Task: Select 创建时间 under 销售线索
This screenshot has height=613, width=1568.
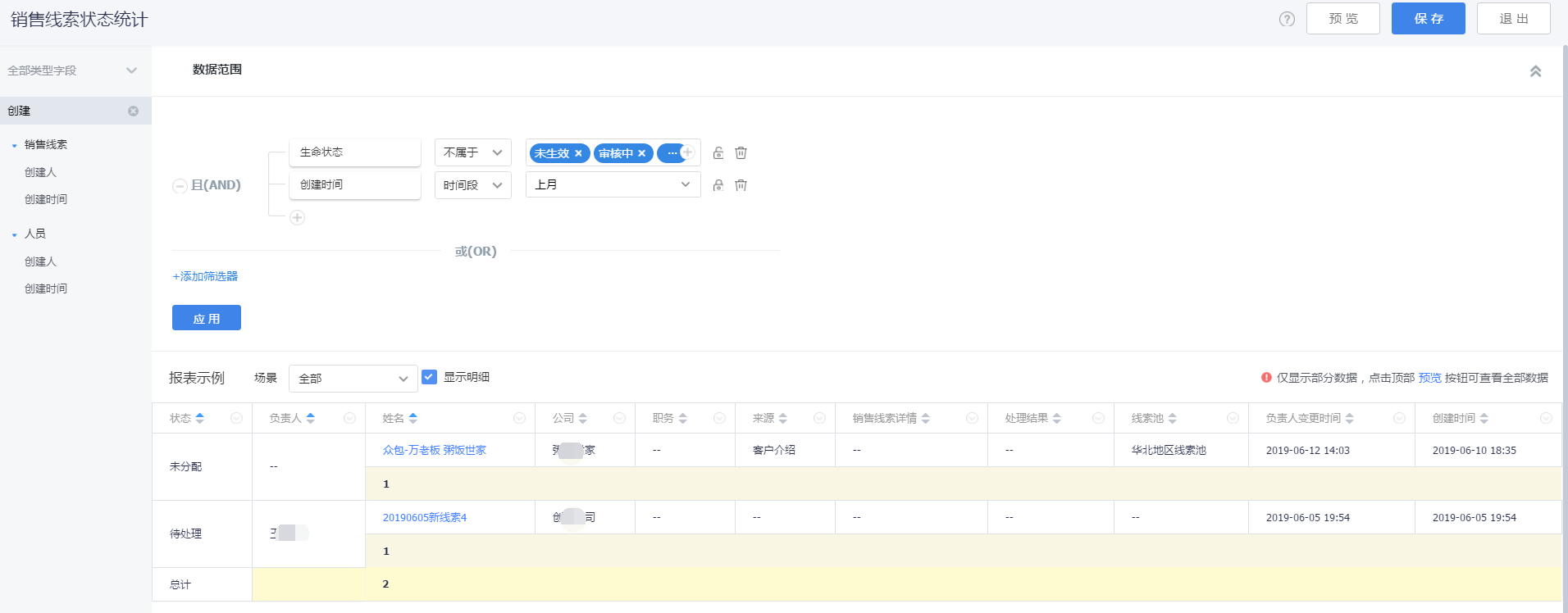Action: point(46,199)
